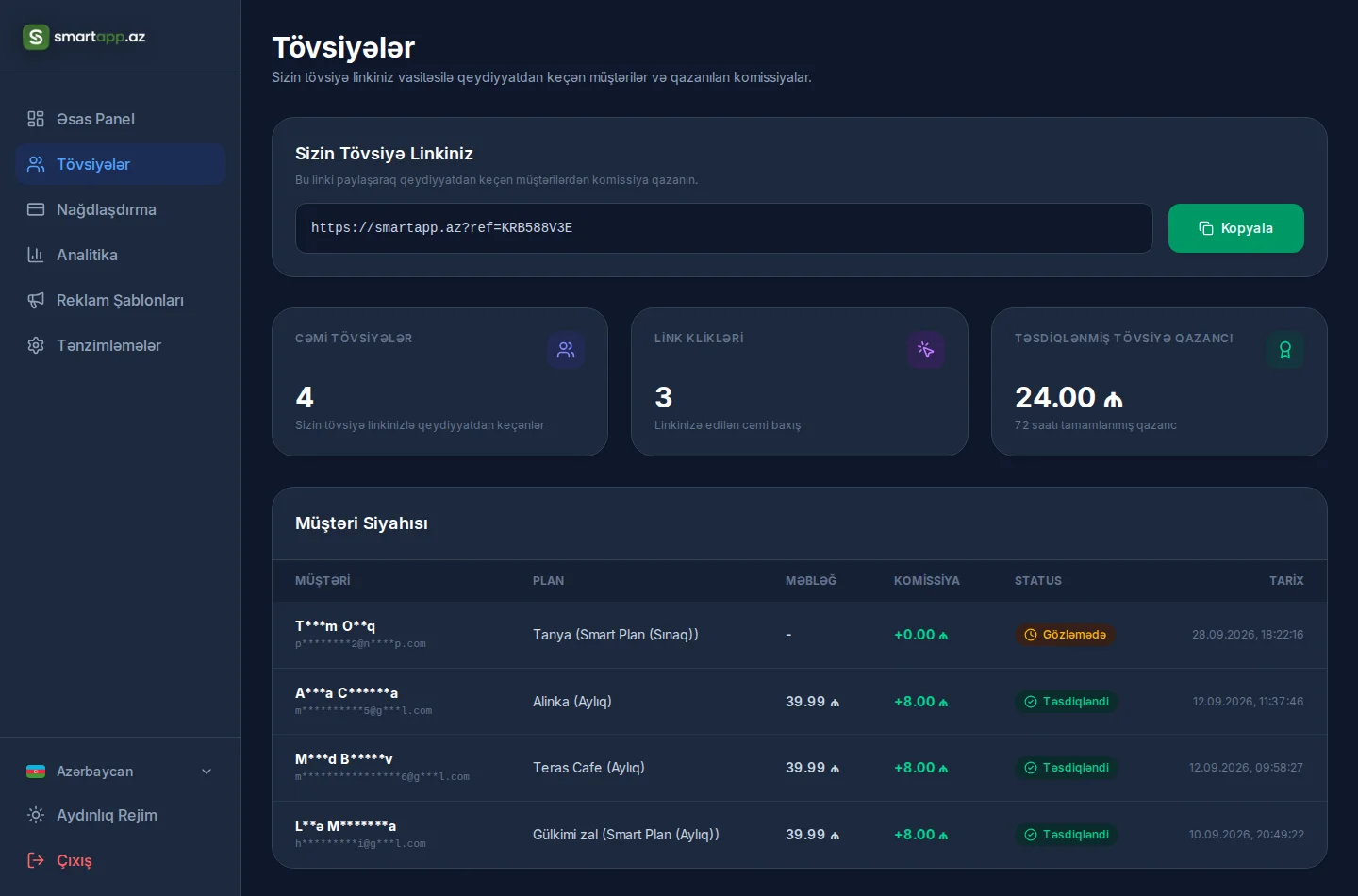Viewport: 1358px width, 896px height.
Task: Click the +0.00 commission in Tanya row
Action: [x=920, y=635]
